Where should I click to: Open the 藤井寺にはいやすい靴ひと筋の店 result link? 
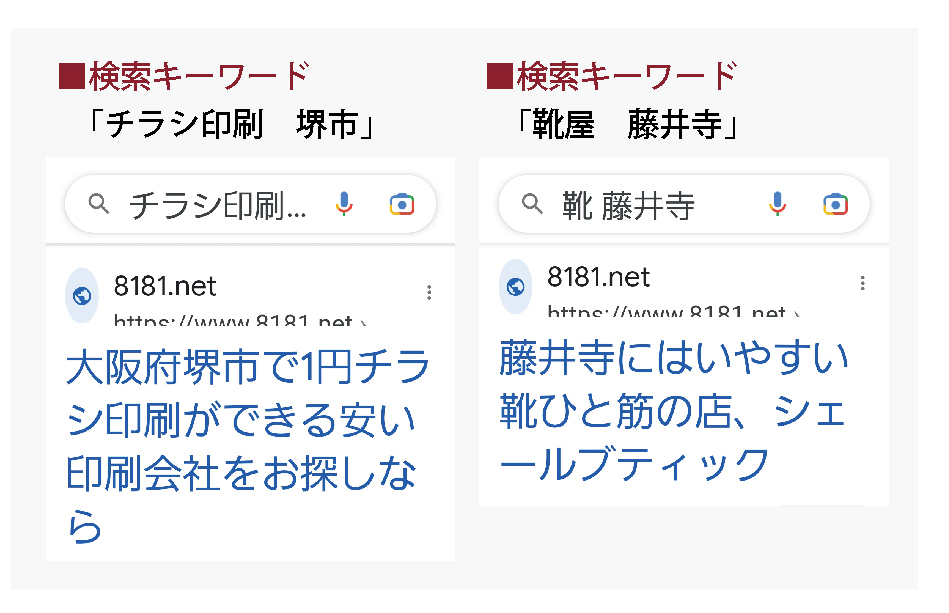click(x=674, y=411)
